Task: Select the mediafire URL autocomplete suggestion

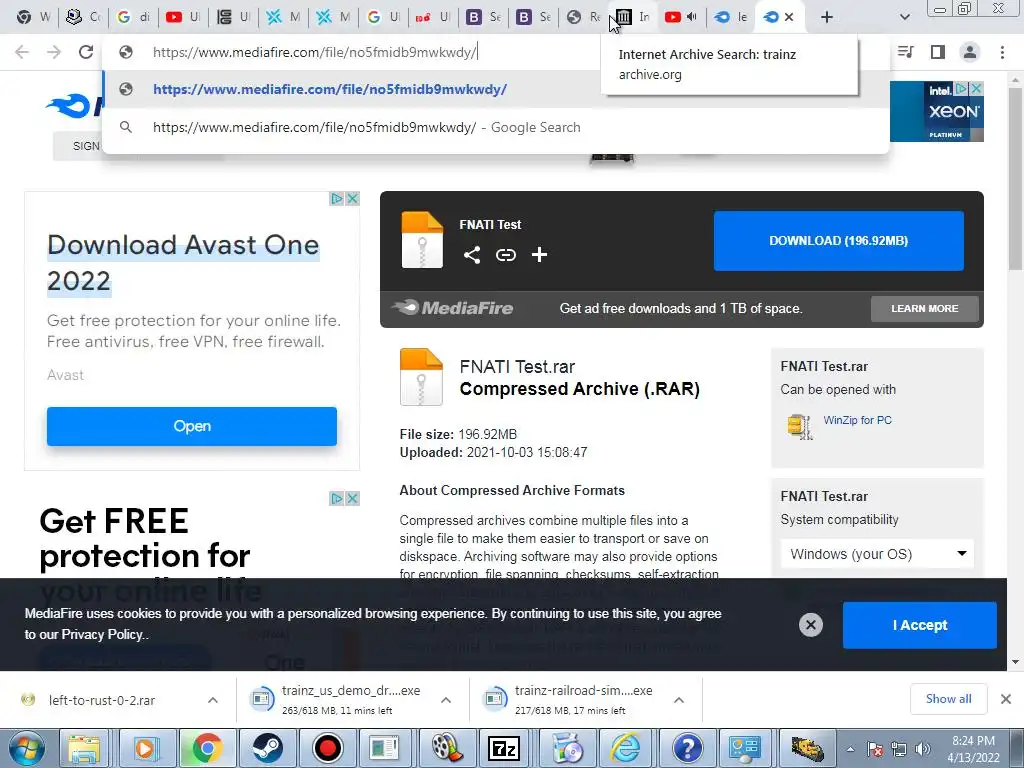Action: [x=496, y=89]
